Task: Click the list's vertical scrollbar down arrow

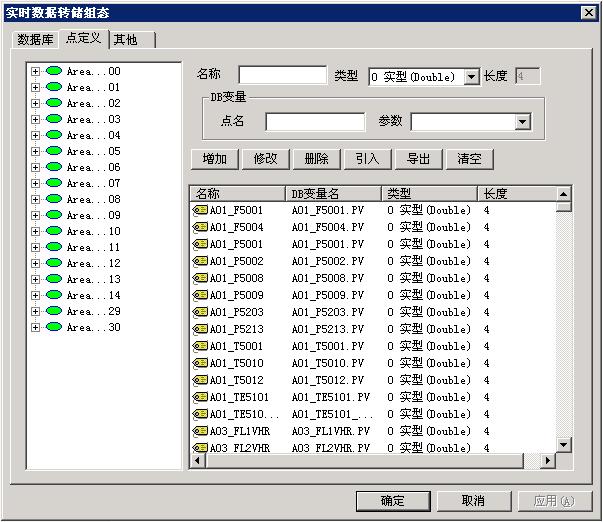Action: tap(563, 445)
